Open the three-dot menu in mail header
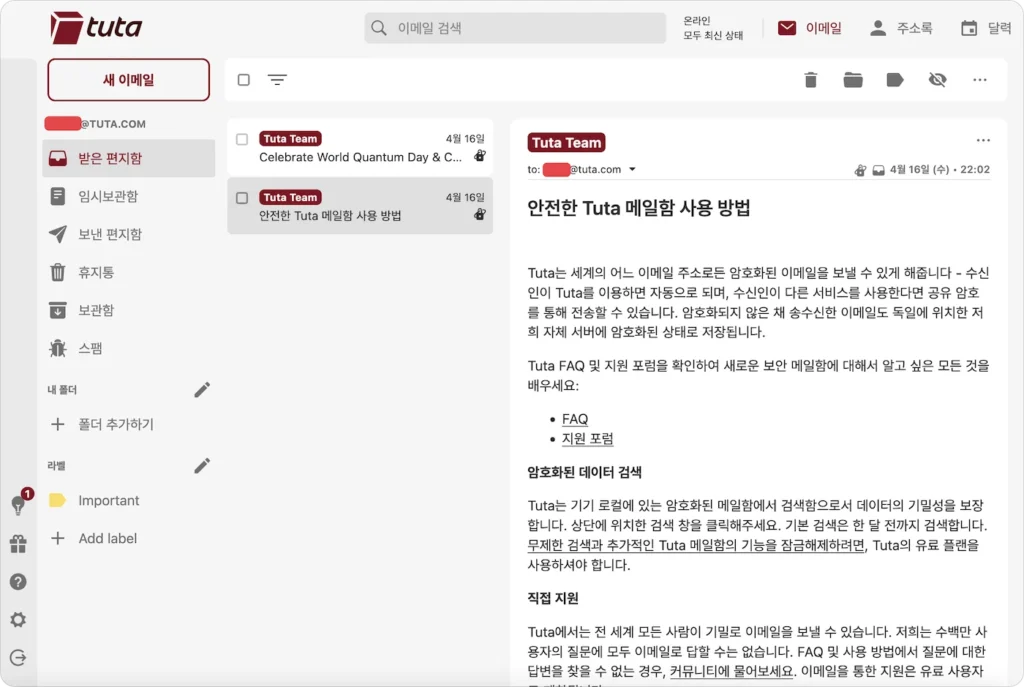 click(983, 140)
